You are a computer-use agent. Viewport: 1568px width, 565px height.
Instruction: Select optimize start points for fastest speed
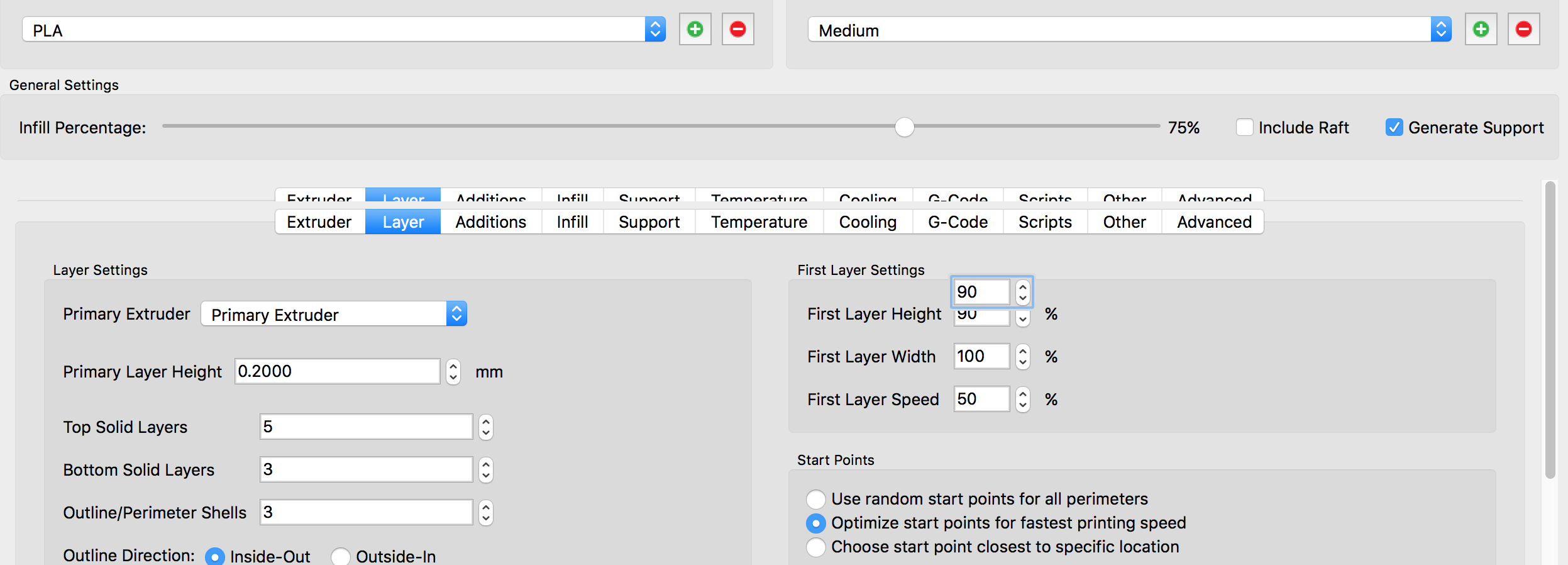[815, 523]
